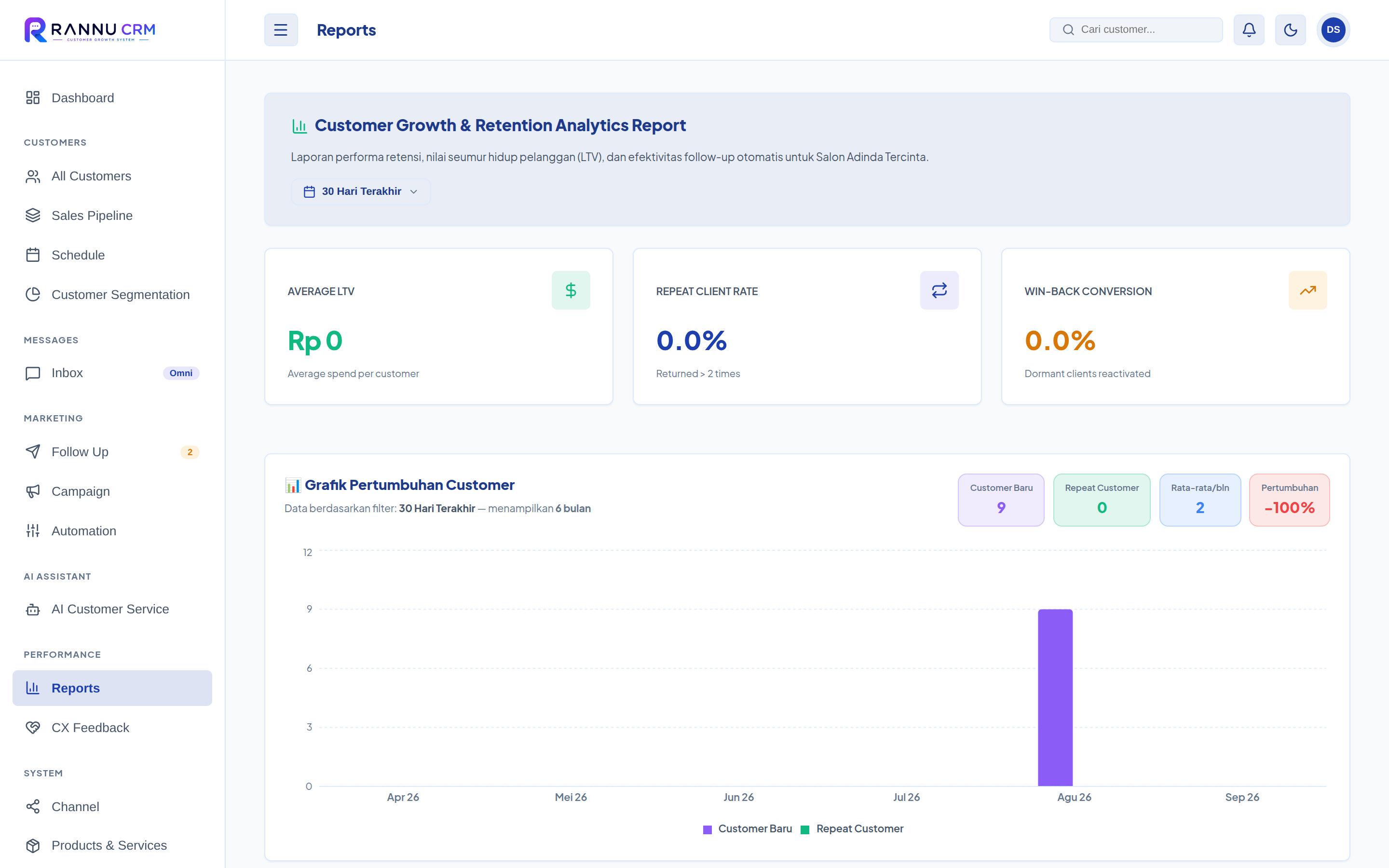Click the Channel share icon
The image size is (1389, 868).
coord(33,807)
